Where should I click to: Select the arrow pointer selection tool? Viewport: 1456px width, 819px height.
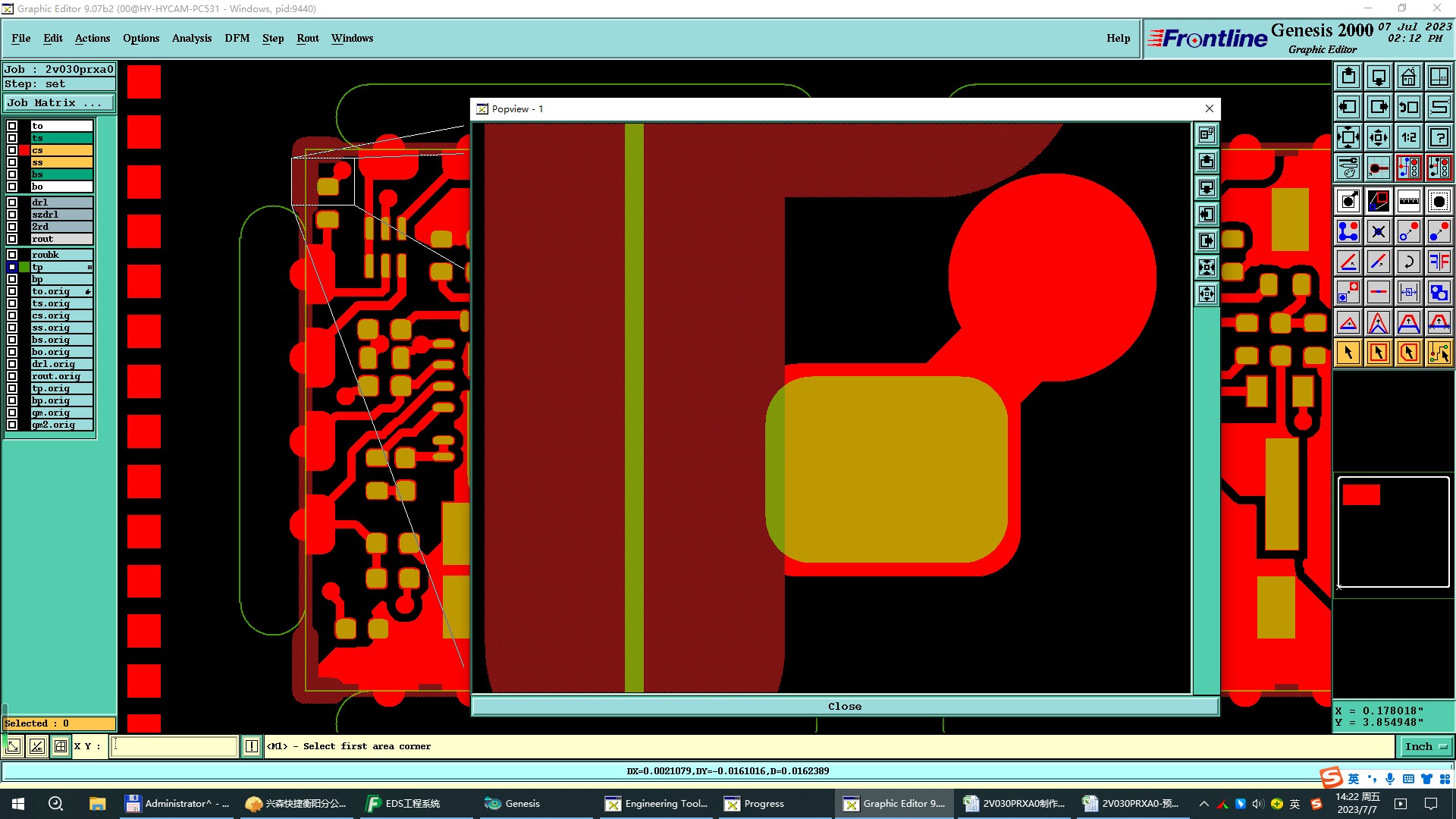point(1348,353)
